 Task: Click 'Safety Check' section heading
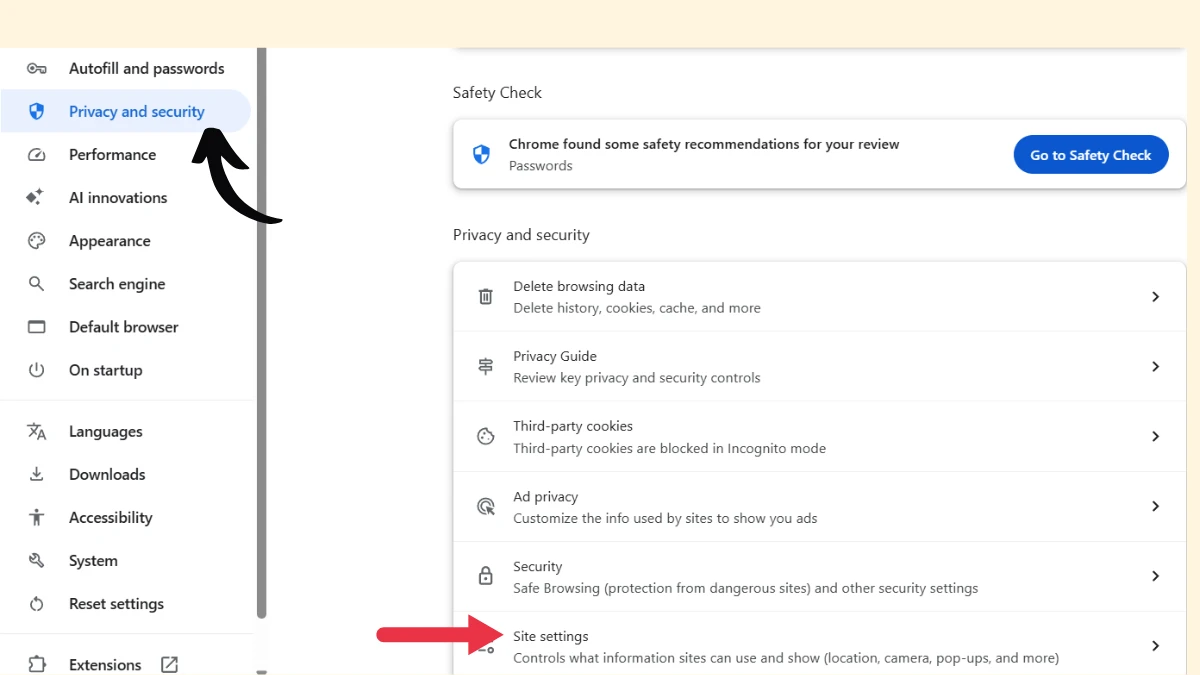[x=497, y=92]
